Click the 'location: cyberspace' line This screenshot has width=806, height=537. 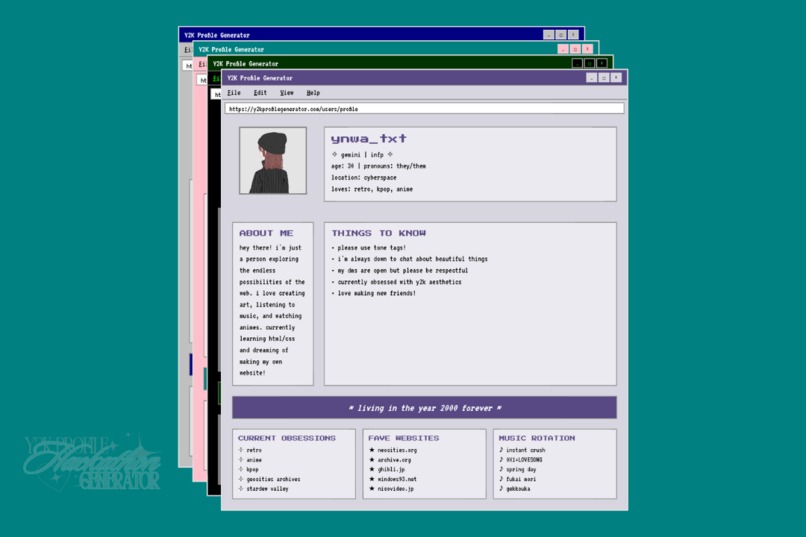point(363,178)
